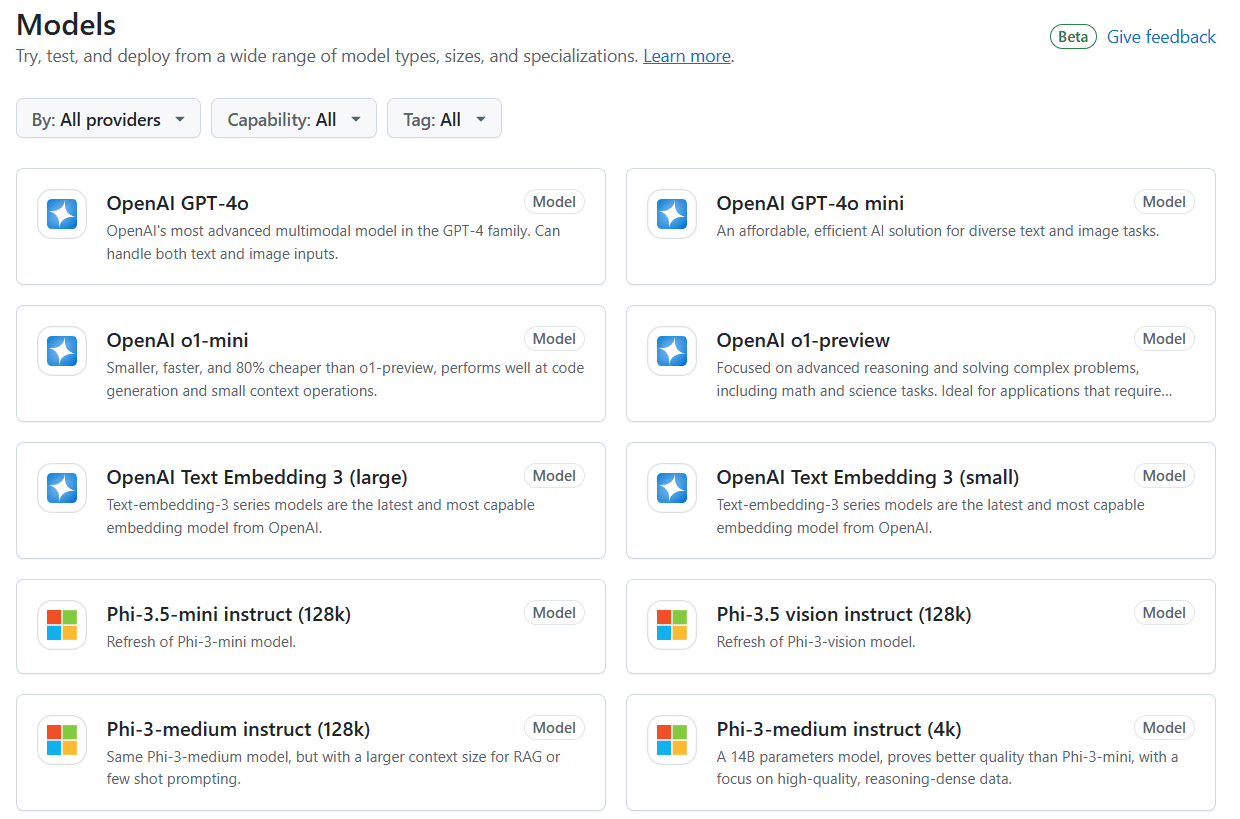This screenshot has width=1240, height=819.
Task: Click the Text Embedding 3 (small) icon
Action: [672, 488]
